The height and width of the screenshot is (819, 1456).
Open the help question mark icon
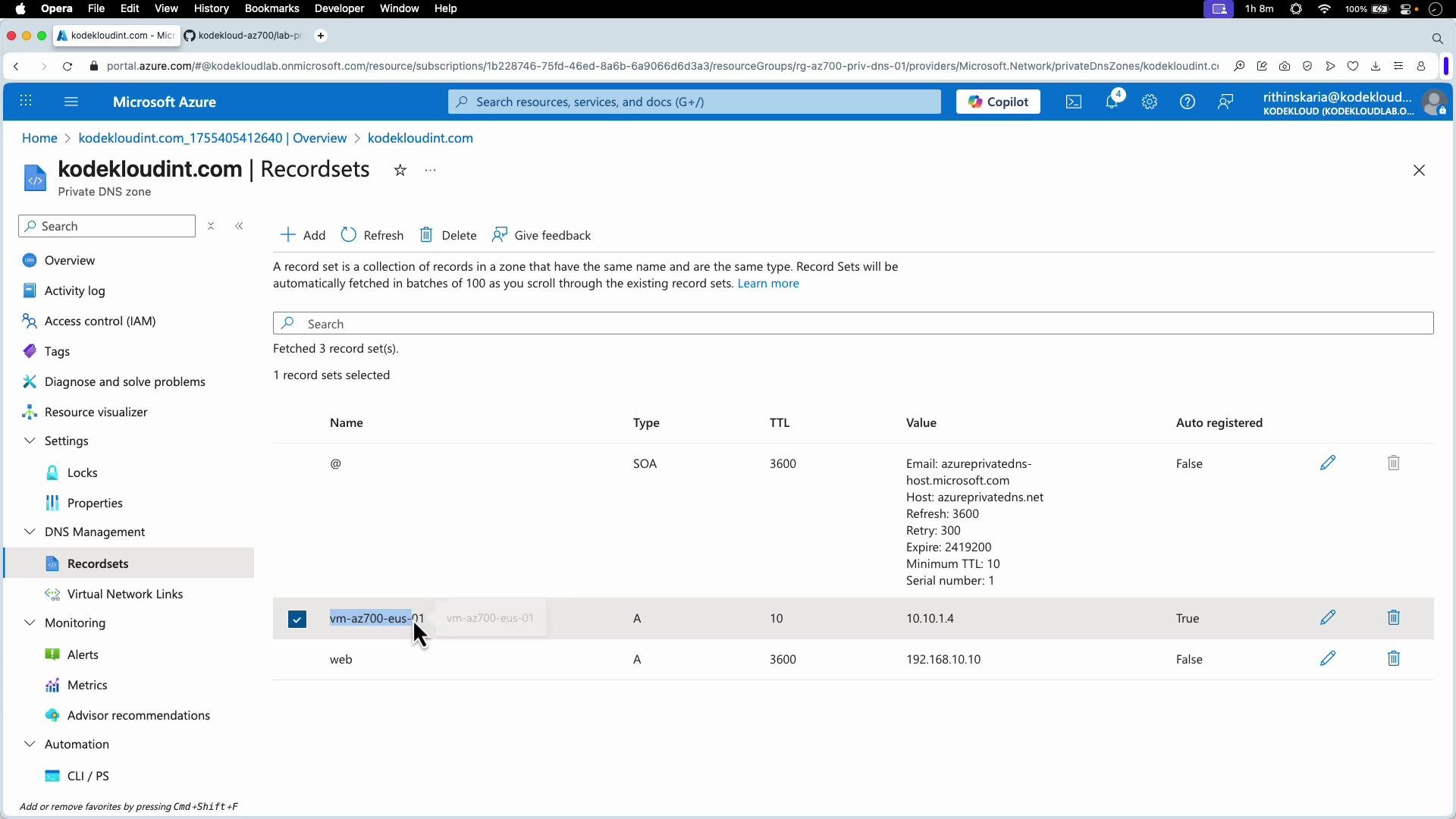pyautogui.click(x=1188, y=102)
